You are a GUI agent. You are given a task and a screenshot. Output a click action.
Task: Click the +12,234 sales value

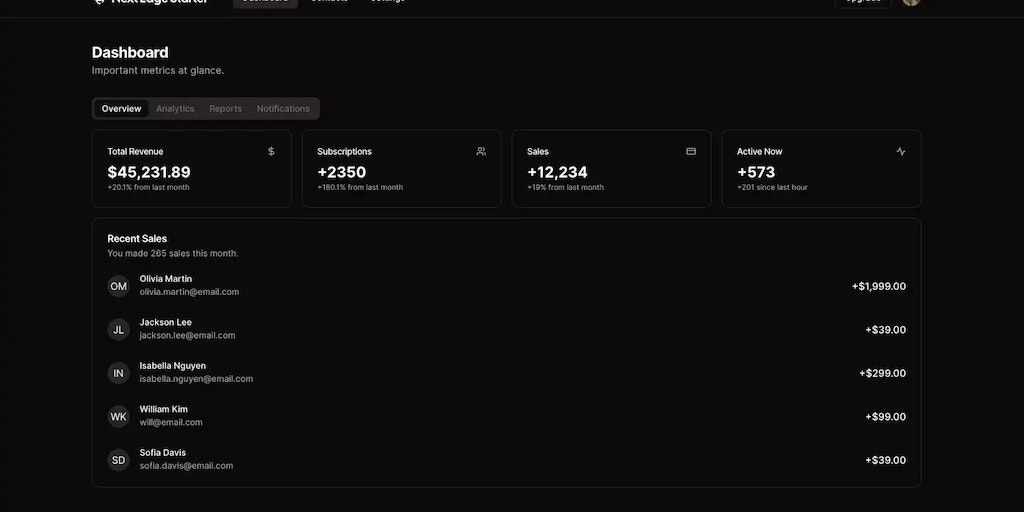pos(557,172)
